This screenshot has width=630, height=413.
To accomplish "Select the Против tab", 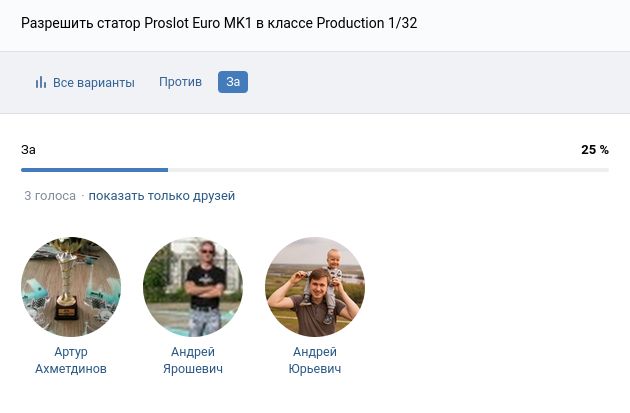I will (180, 82).
